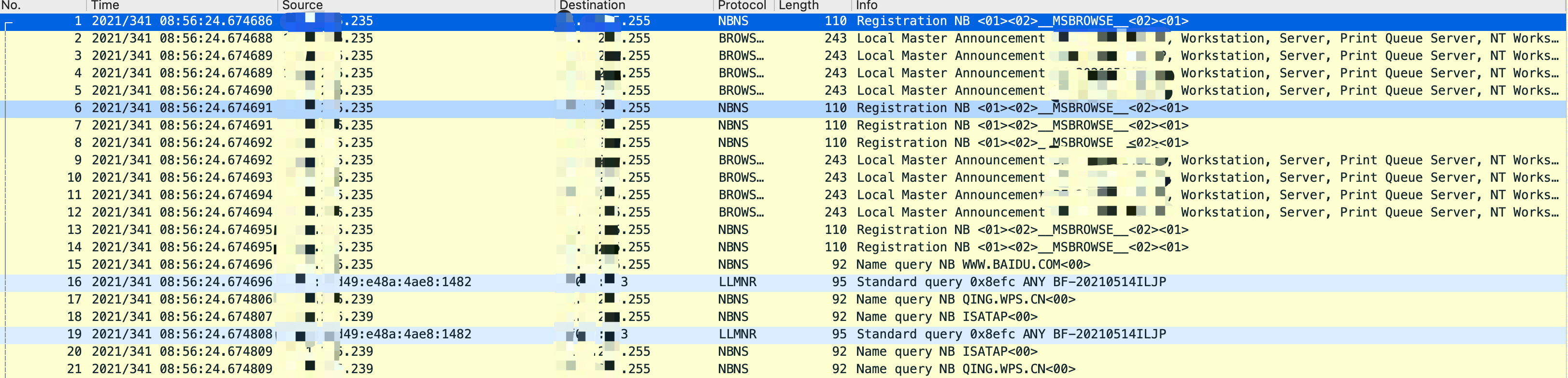
Task: Click packet 13 NBNS protocol cell
Action: point(733,230)
